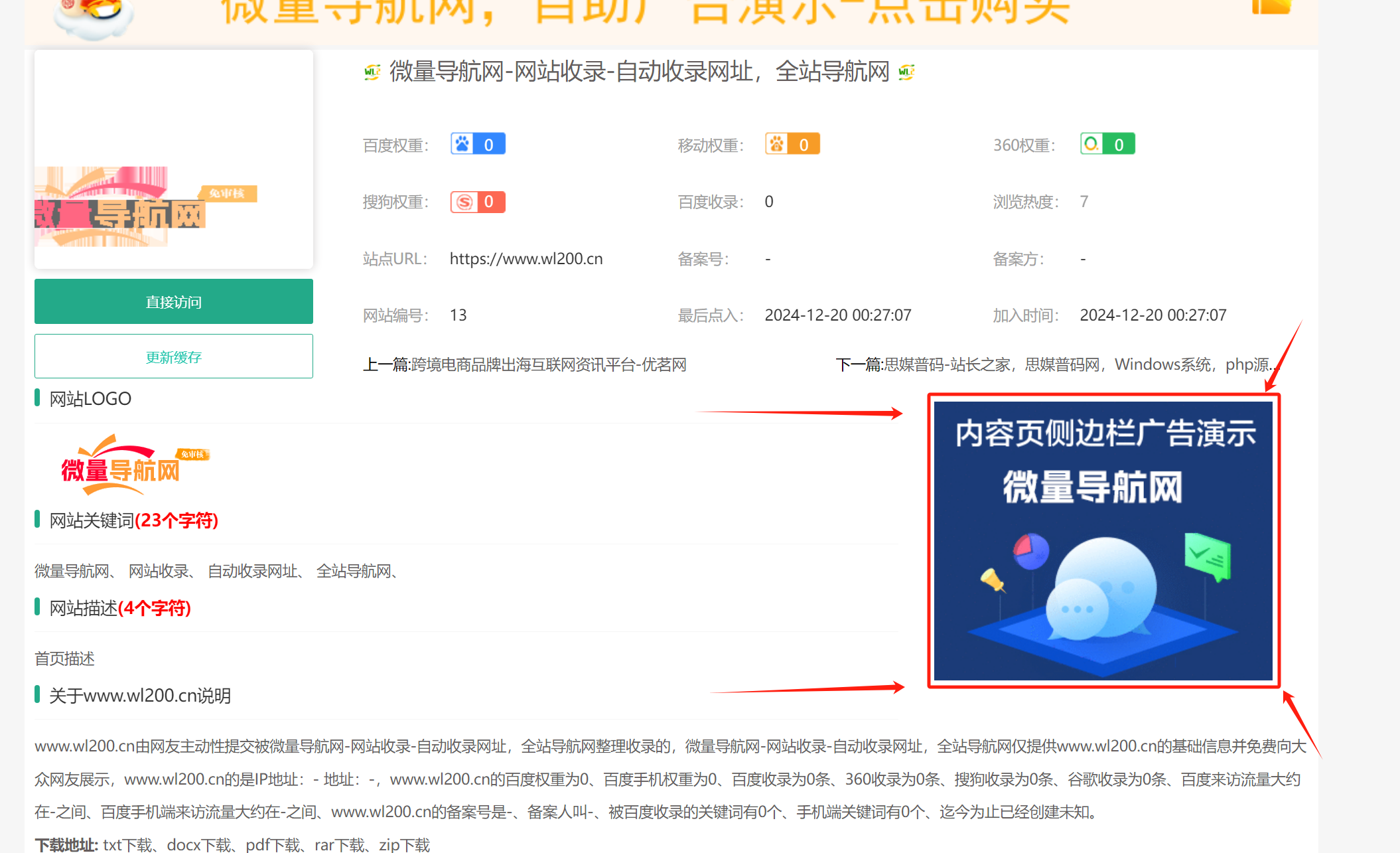Click the txt下载 link

127,844
